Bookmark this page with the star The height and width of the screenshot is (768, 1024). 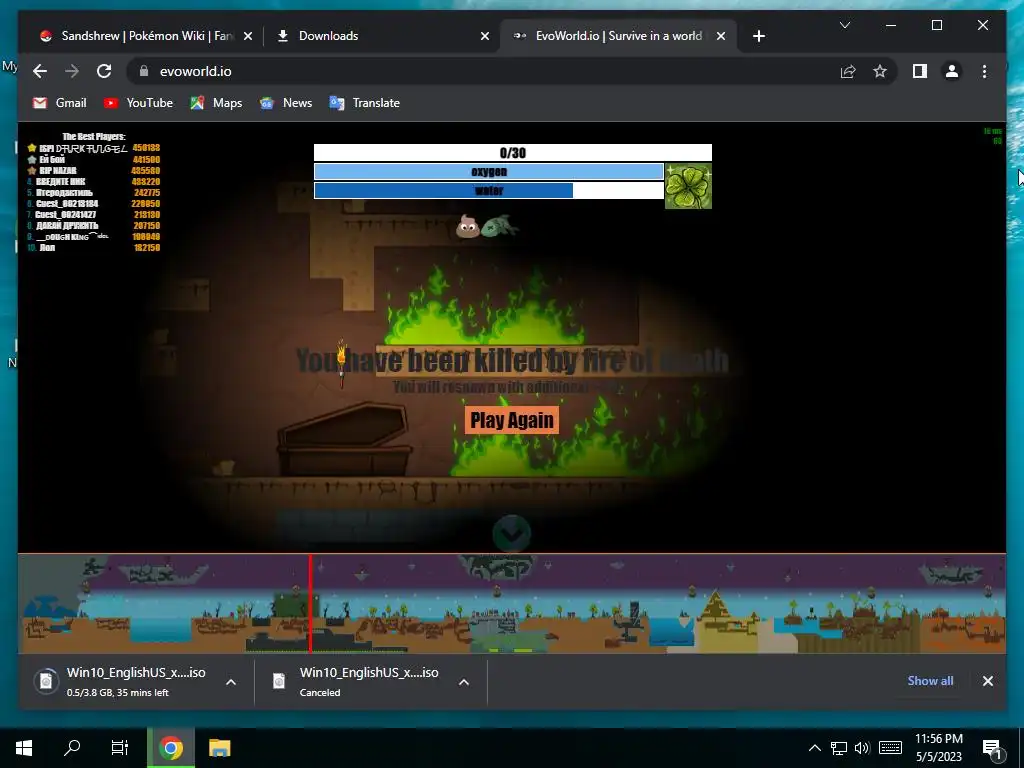coord(880,71)
